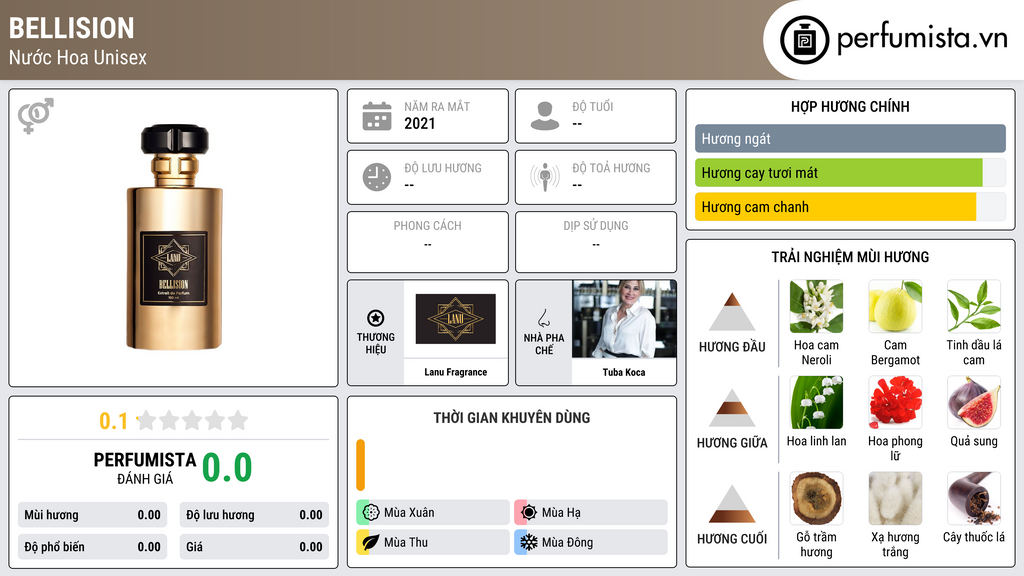This screenshot has width=1024, height=576.
Task: Click the unisex gender symbol icon
Action: [x=36, y=116]
